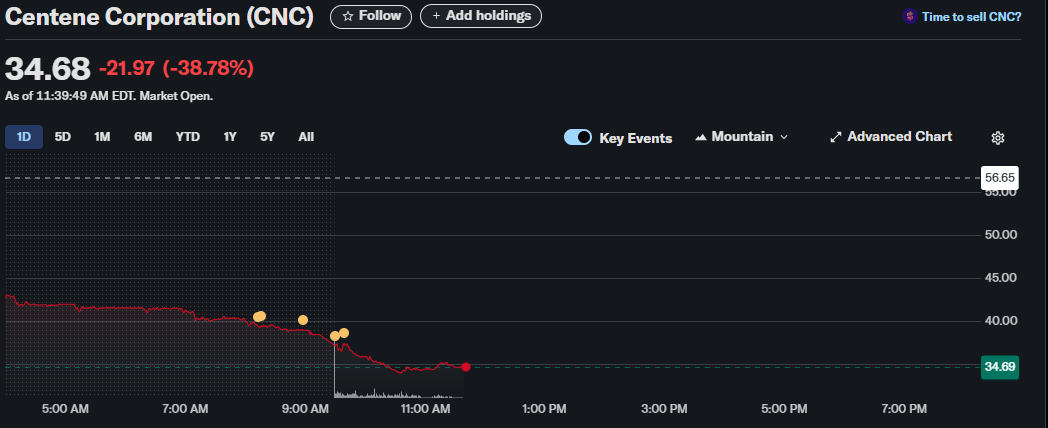Click the expand arrows icon of Advanced Chart

pos(835,137)
